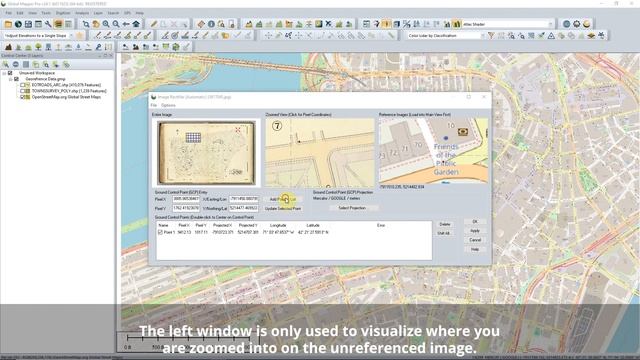The height and width of the screenshot is (360, 640).
Task: Open Configuration via the wrench icon
Action: tap(48, 24)
